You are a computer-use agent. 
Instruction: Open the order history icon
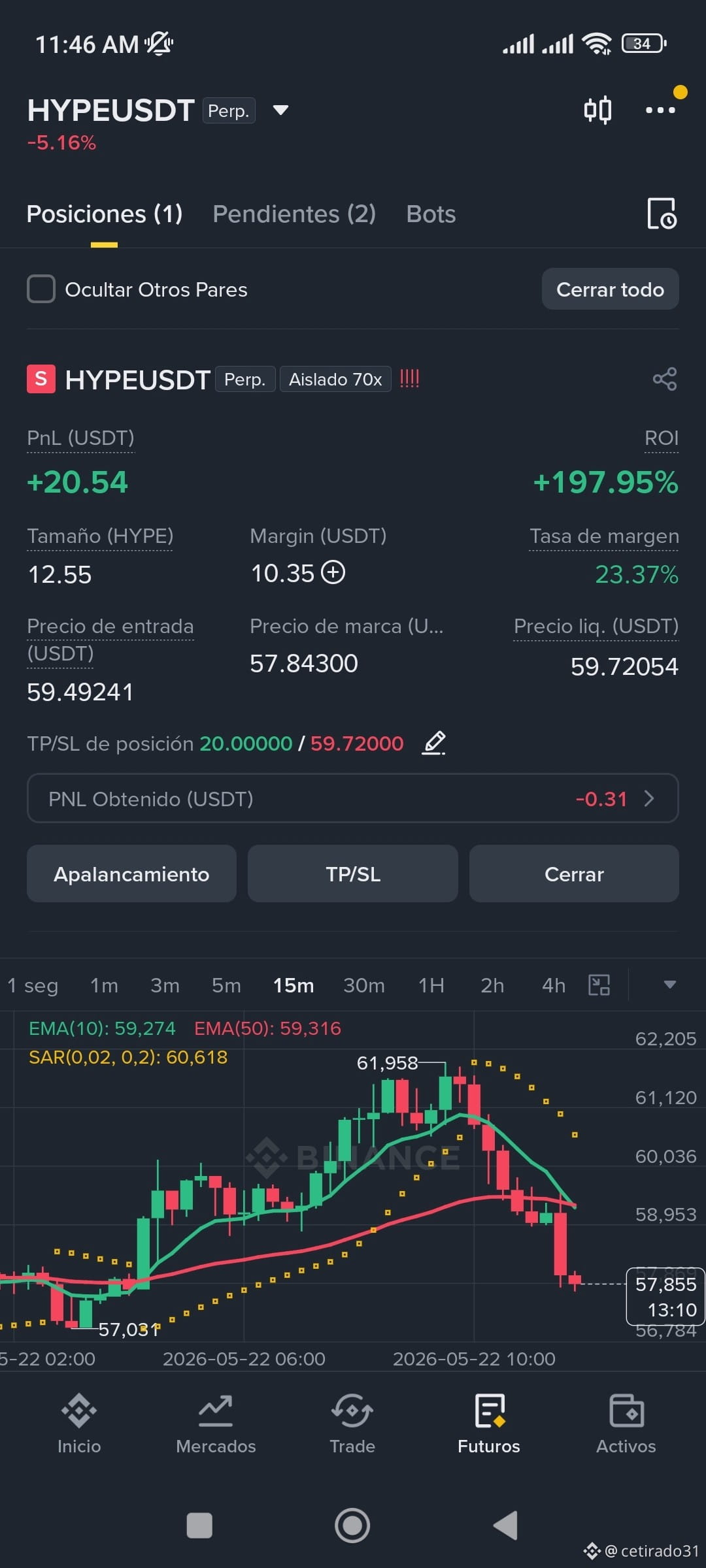click(x=662, y=214)
